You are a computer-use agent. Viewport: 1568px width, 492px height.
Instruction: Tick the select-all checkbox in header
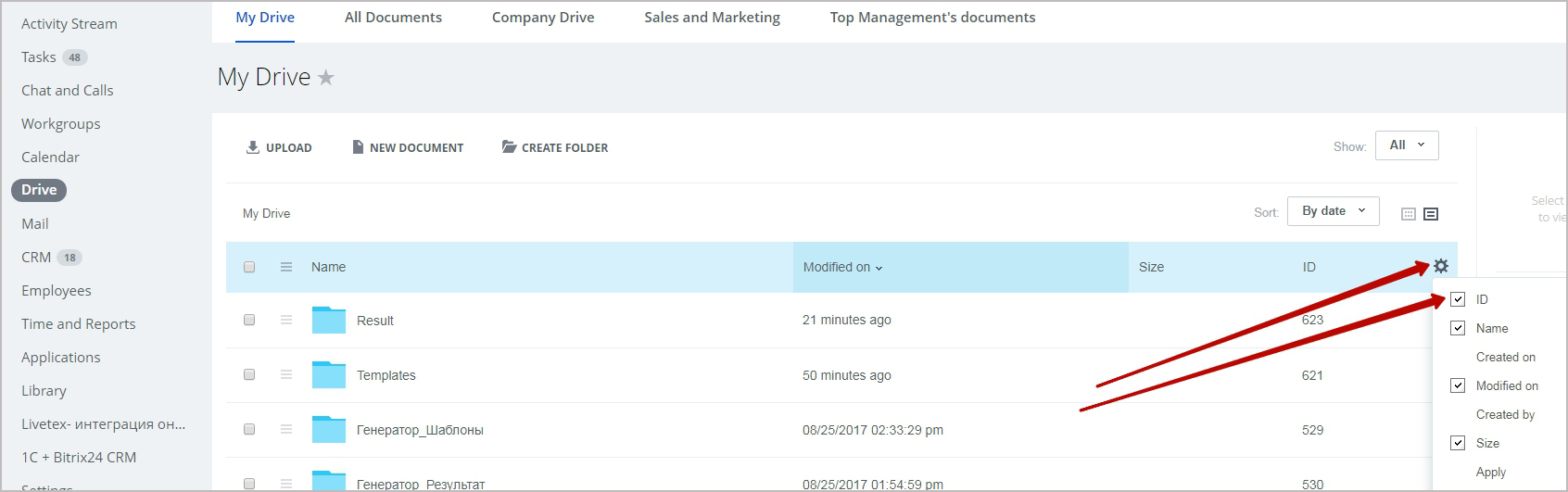click(x=249, y=267)
